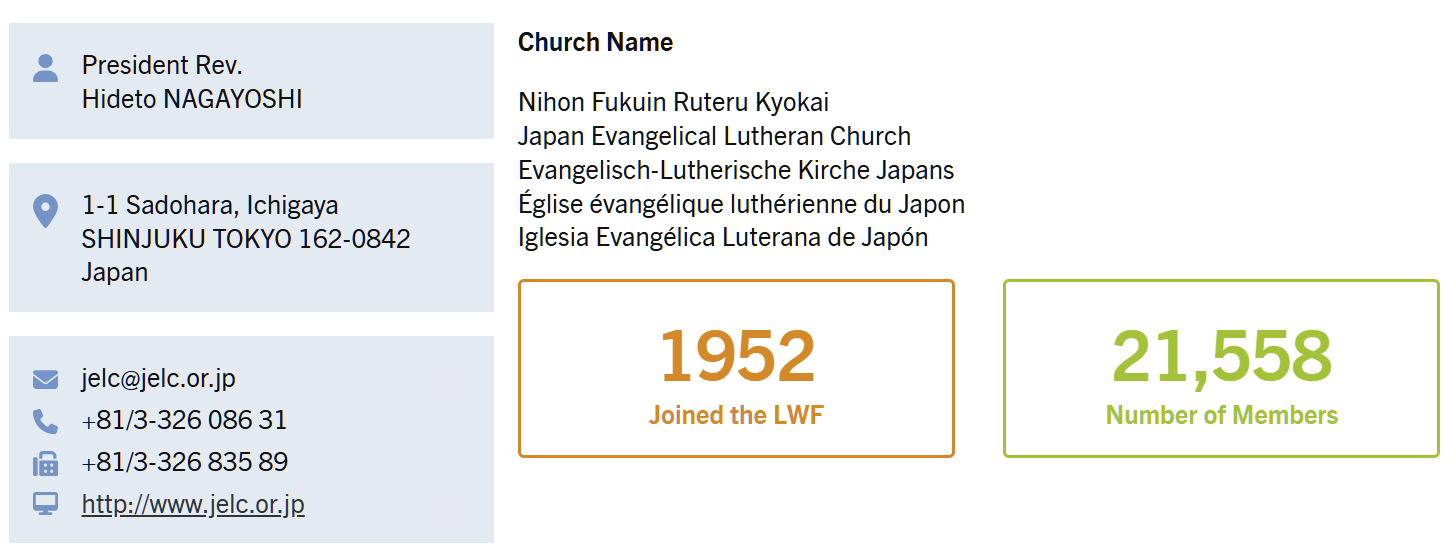Click the Church Name heading

[x=595, y=42]
